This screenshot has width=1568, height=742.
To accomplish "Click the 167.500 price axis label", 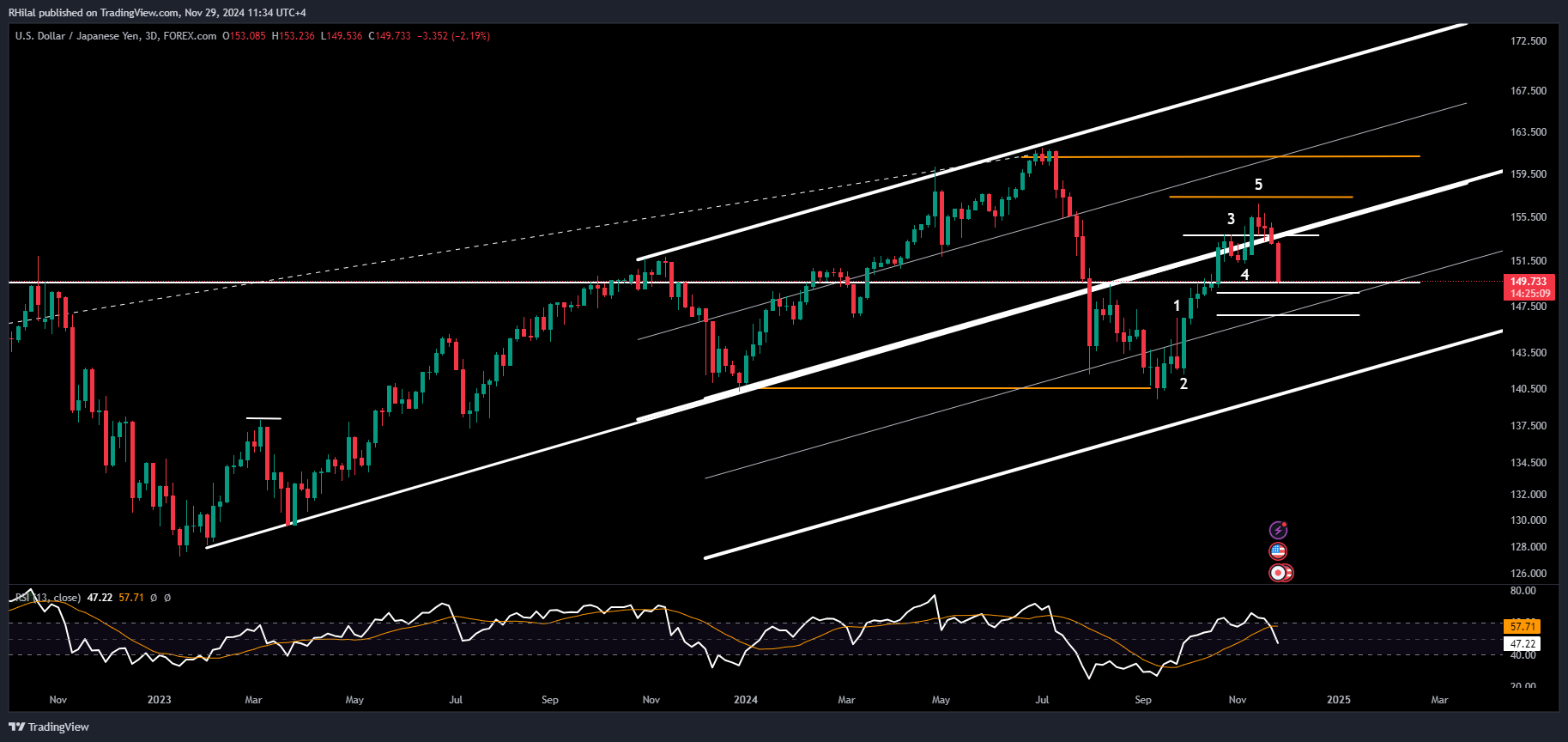I will click(x=1529, y=91).
